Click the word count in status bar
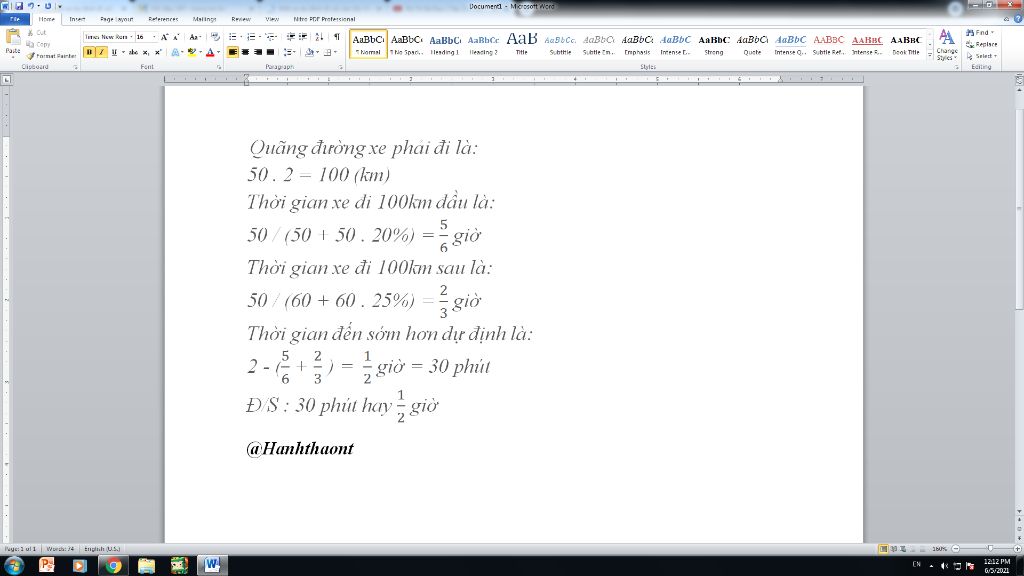 click(60, 549)
